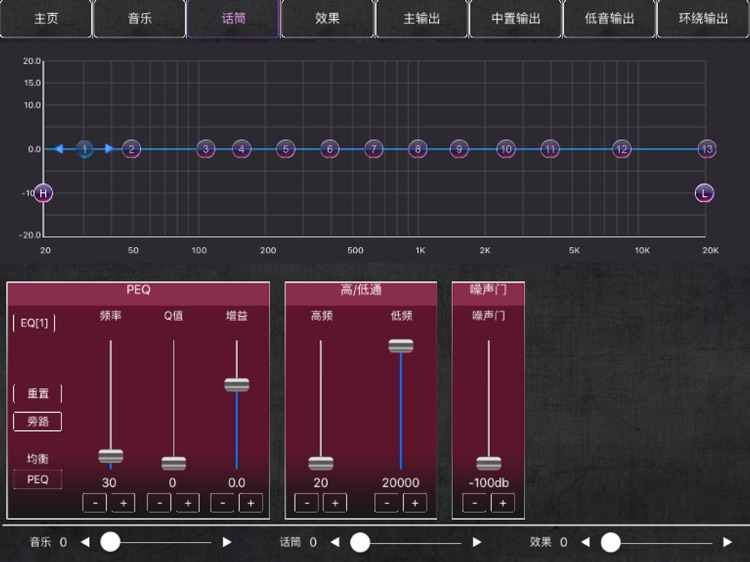Click the Q值 slider handle
This screenshot has width=750, height=562.
[174, 463]
